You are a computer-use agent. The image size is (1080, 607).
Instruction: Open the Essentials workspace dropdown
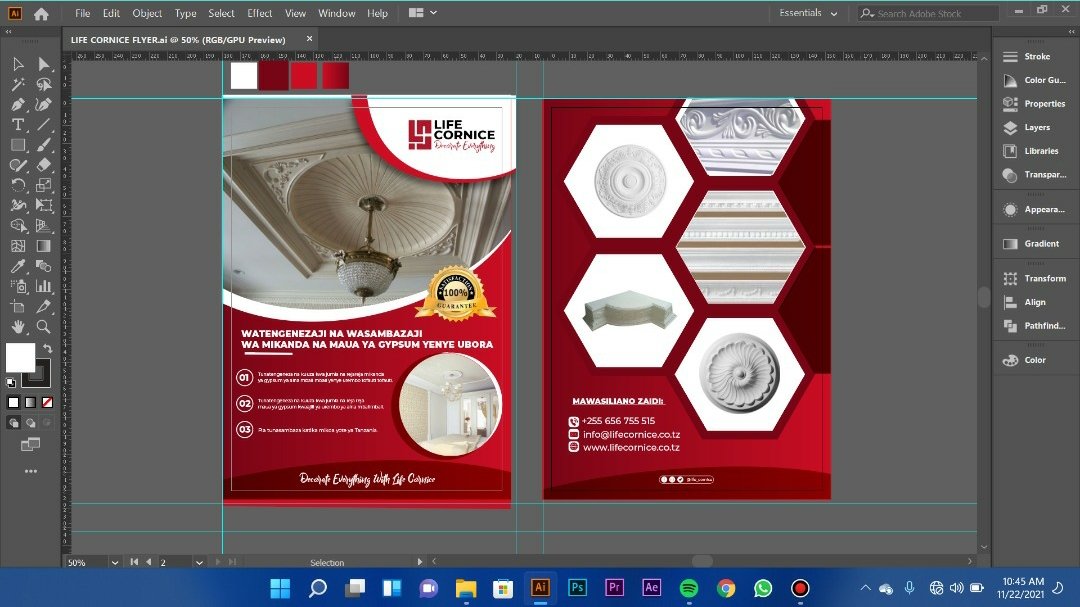pos(808,13)
